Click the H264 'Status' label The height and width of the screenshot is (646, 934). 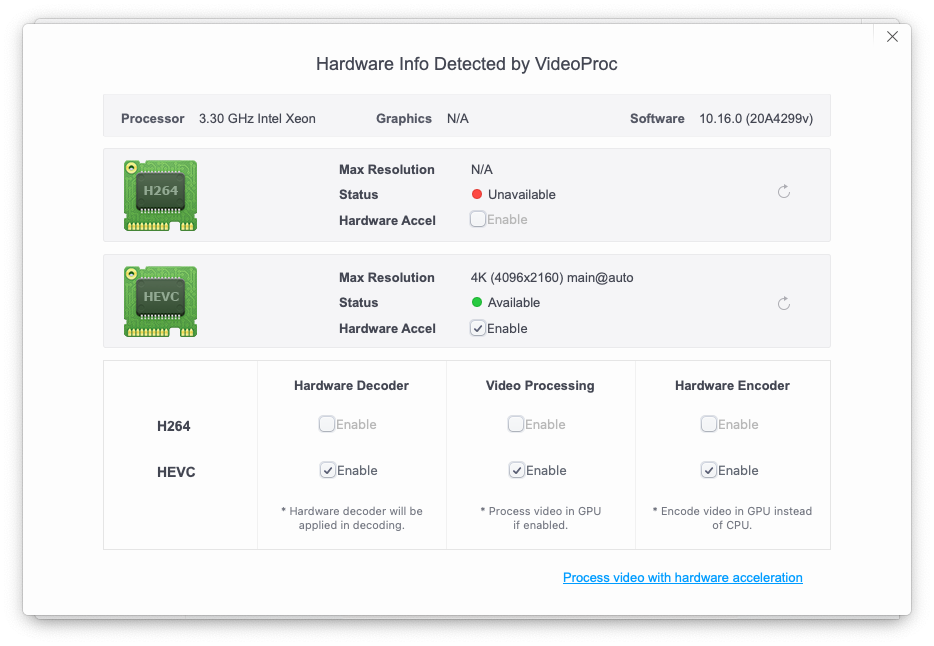click(359, 195)
